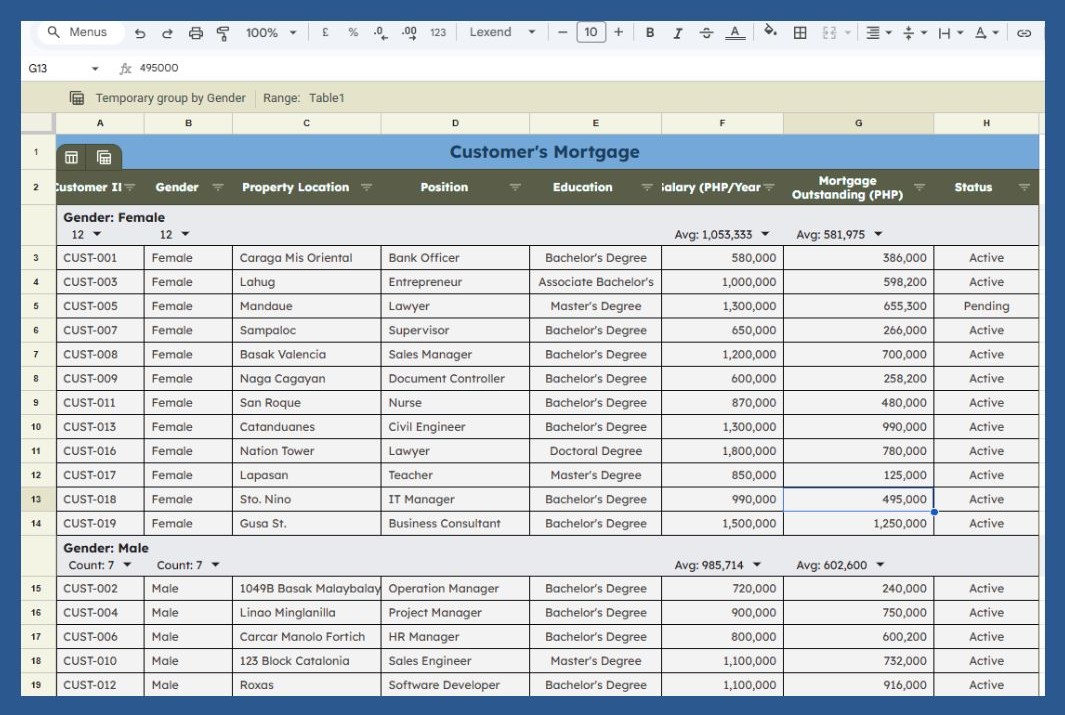Screen dimensions: 1065x715
Task: Click the group-by view icon beside Temporary group
Action: coord(77,98)
